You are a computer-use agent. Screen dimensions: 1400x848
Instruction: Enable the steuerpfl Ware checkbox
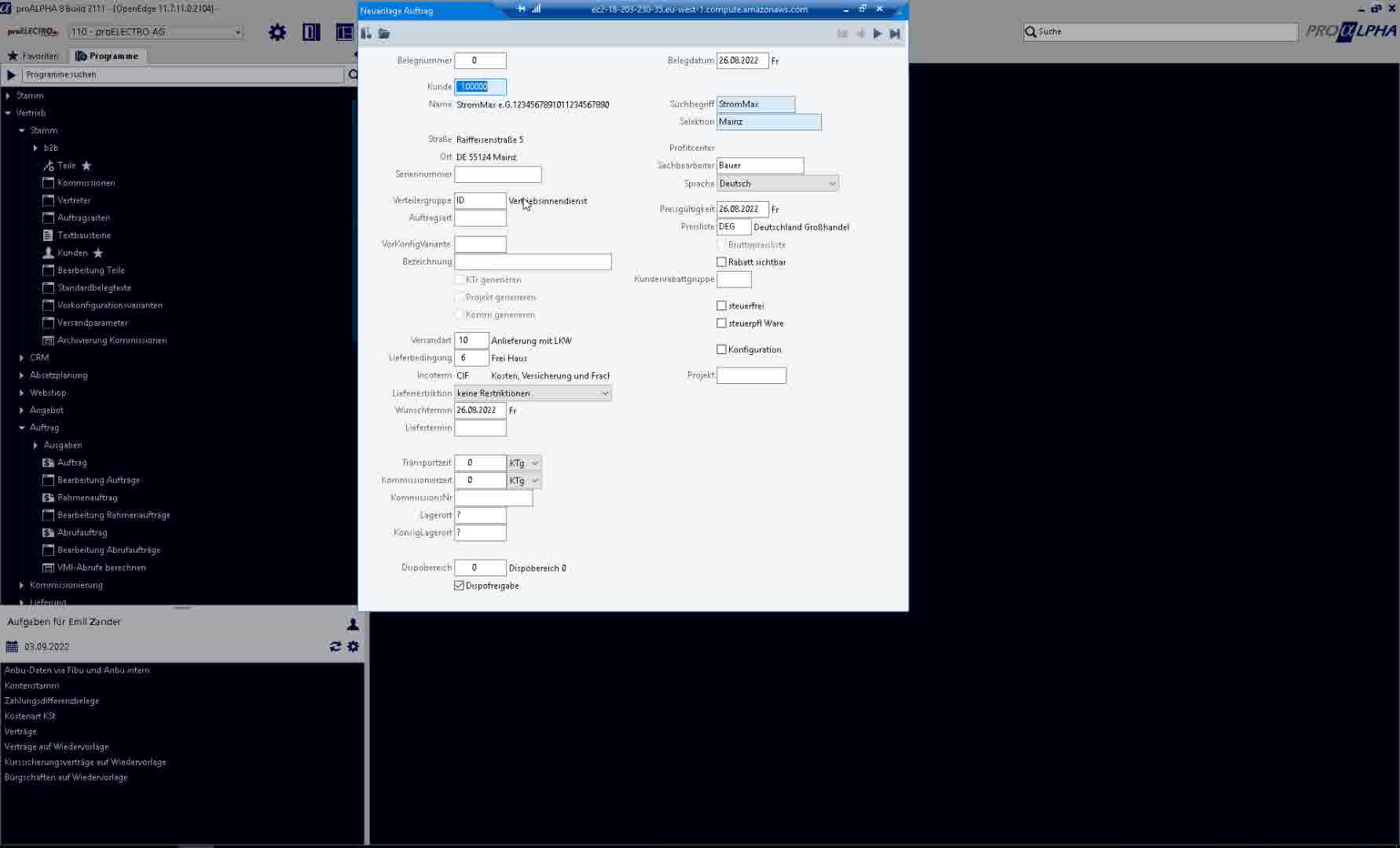[721, 323]
